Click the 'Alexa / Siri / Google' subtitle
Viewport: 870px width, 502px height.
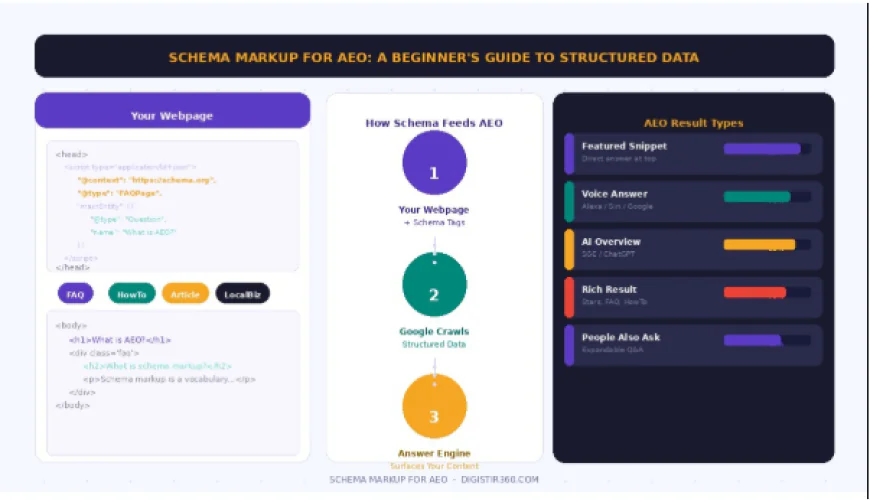pyautogui.click(x=617, y=206)
